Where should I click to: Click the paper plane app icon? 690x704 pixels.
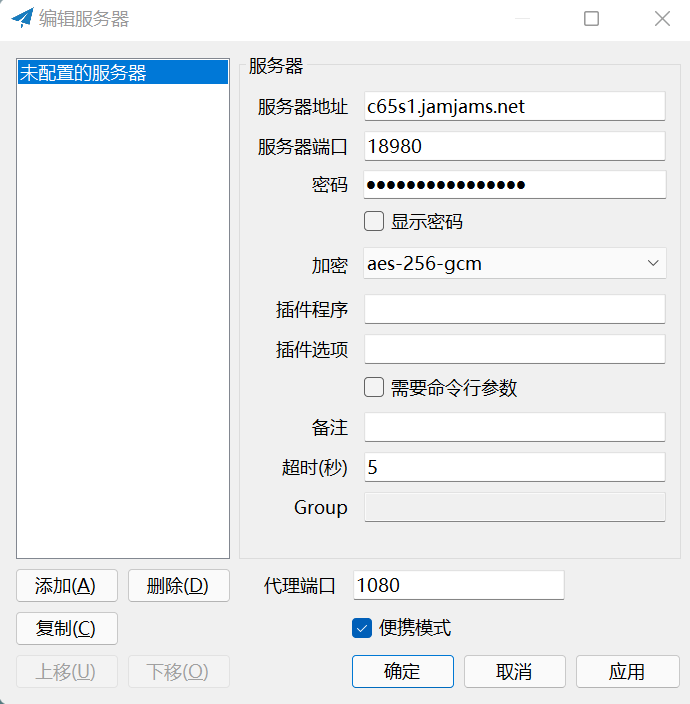tap(22, 18)
